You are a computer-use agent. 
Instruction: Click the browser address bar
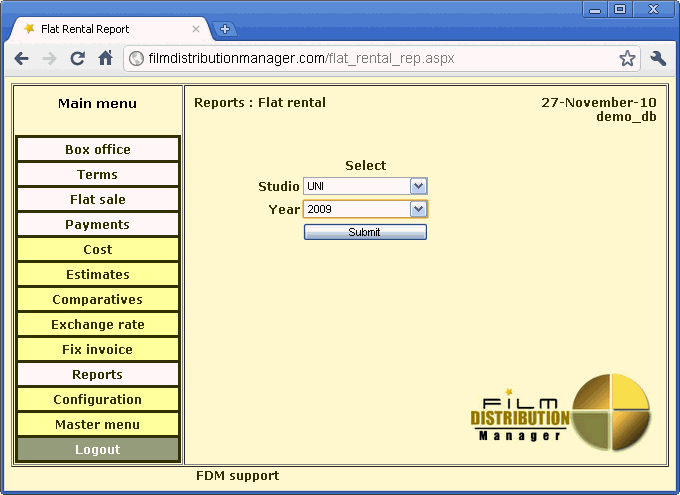pyautogui.click(x=380, y=59)
